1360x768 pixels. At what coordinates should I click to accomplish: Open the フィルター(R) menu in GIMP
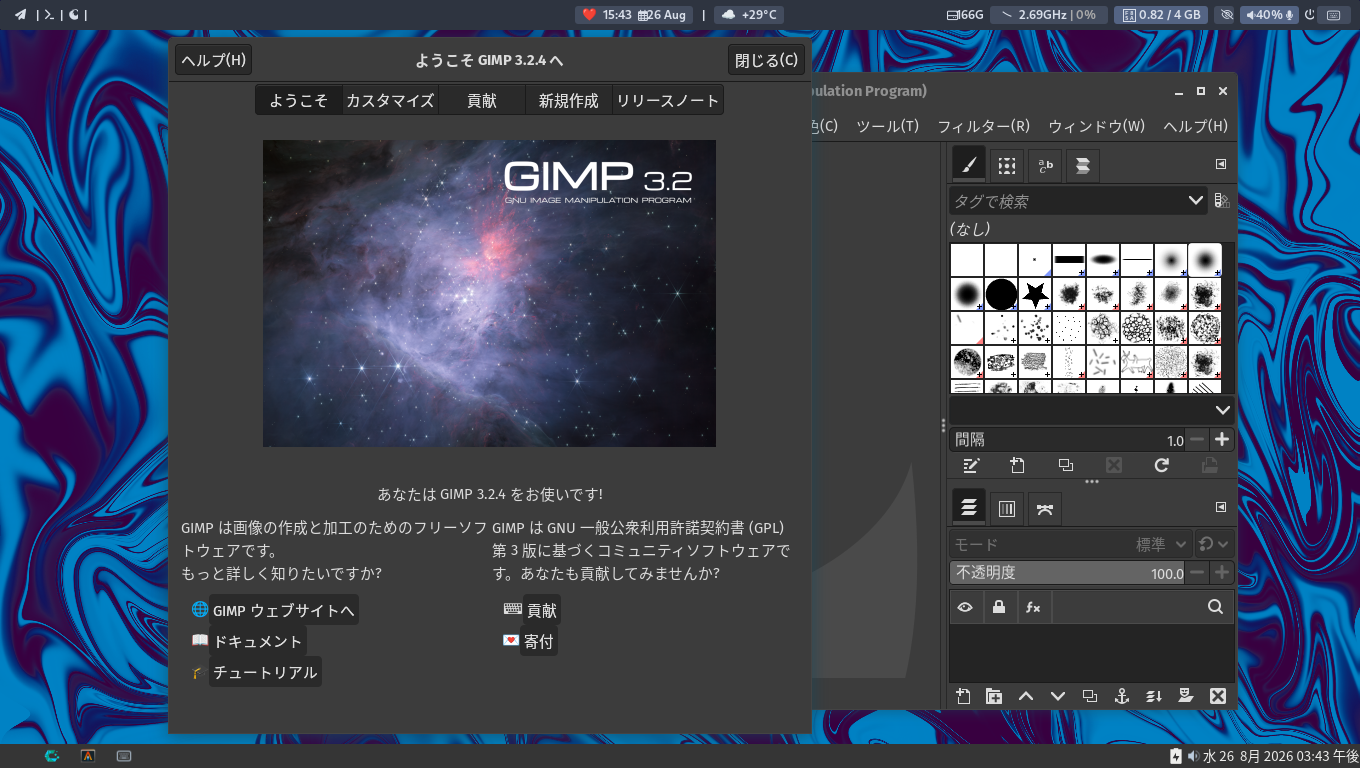[983, 126]
